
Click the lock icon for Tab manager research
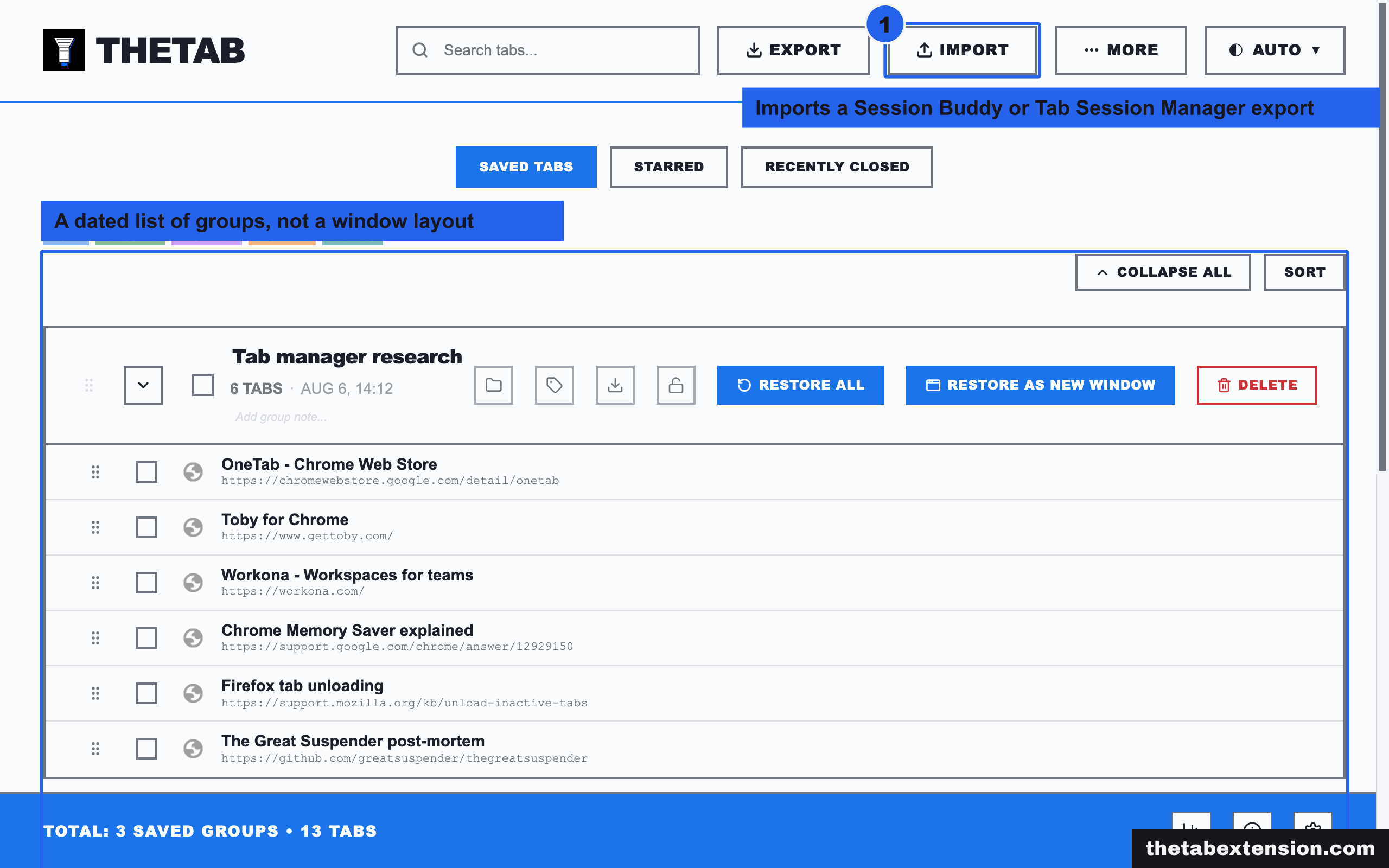pyautogui.click(x=676, y=385)
